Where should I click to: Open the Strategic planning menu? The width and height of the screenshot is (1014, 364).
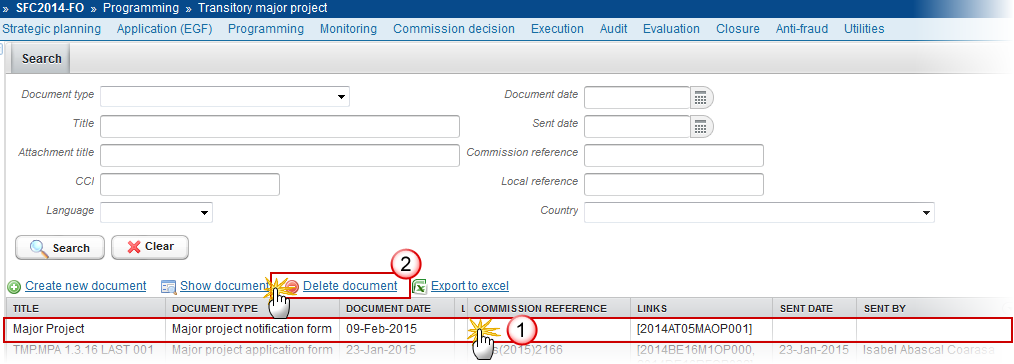(x=52, y=29)
